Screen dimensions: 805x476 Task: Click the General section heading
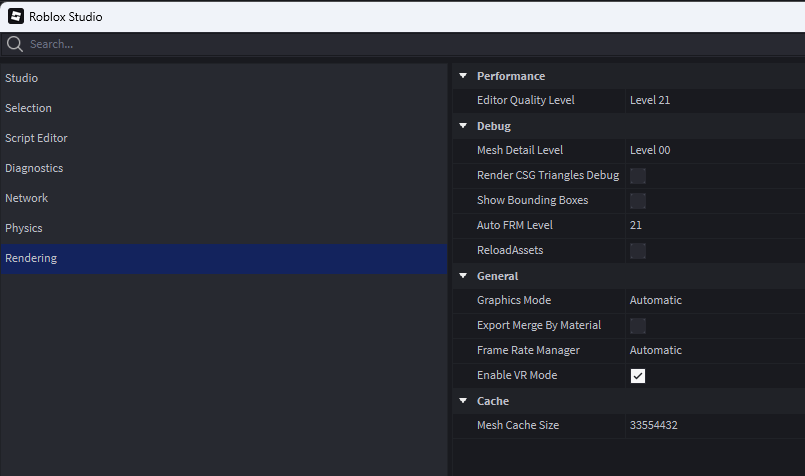pyautogui.click(x=497, y=276)
